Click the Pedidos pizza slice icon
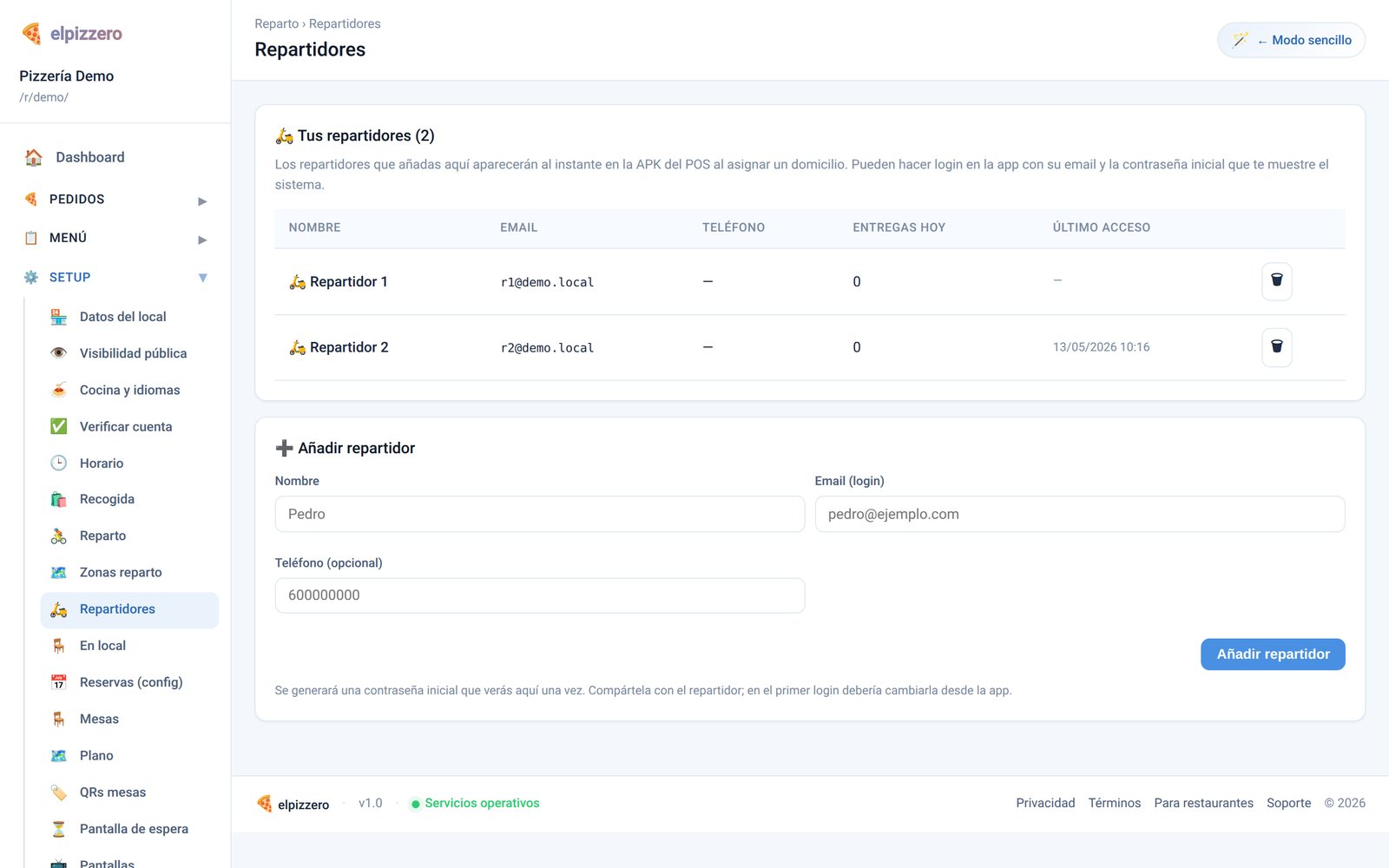 coord(31,199)
